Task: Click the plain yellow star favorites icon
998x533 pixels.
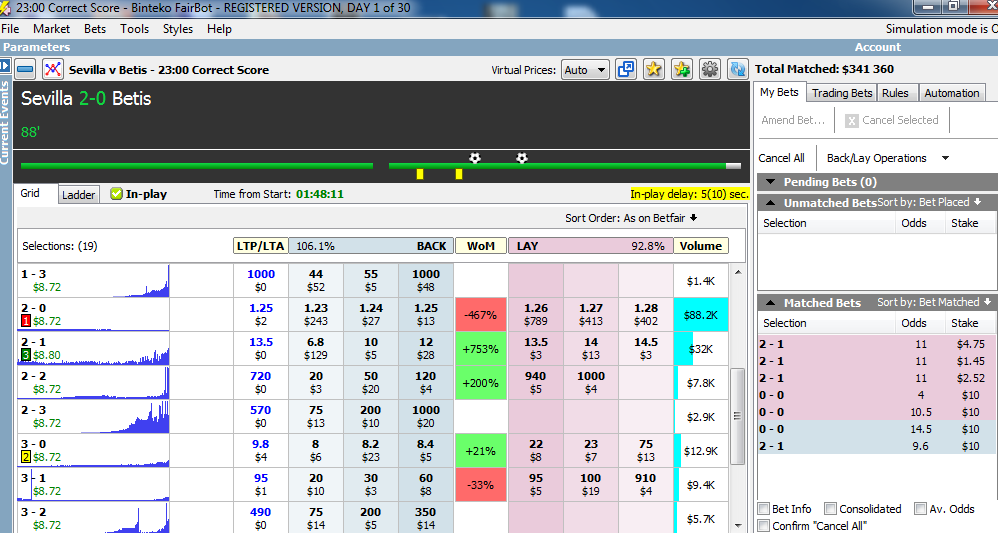Action: (x=654, y=70)
